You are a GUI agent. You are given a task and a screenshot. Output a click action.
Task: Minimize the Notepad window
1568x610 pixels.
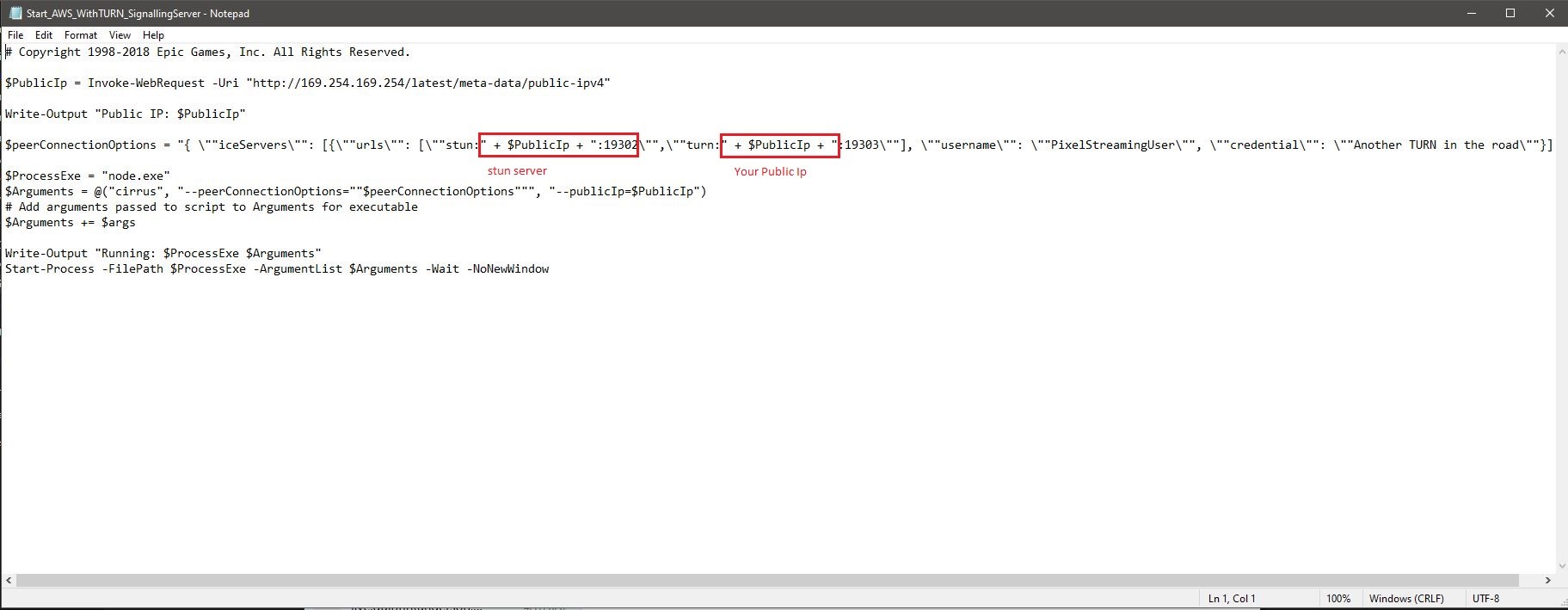coord(1470,13)
